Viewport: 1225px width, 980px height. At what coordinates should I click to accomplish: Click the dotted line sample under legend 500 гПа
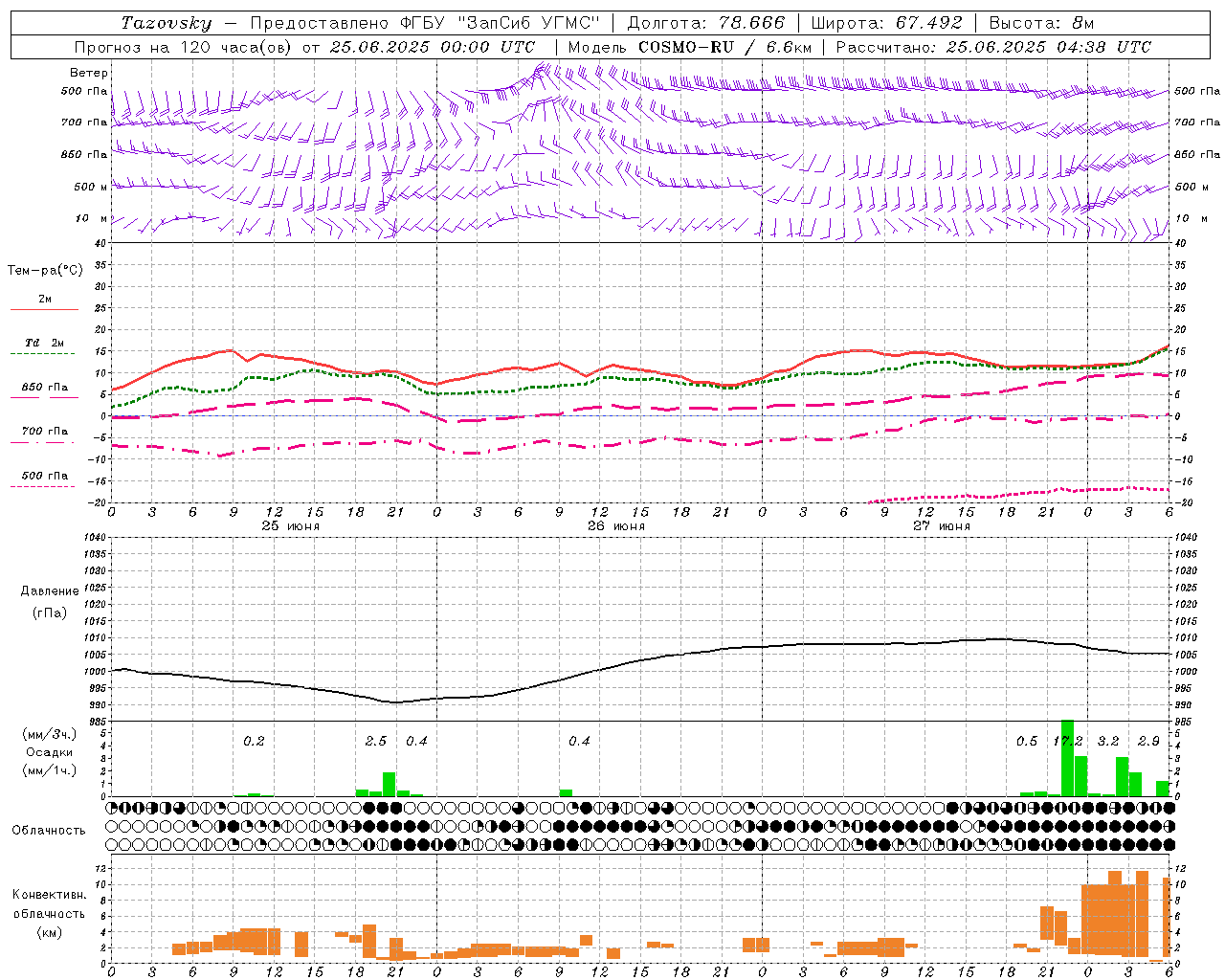42,486
